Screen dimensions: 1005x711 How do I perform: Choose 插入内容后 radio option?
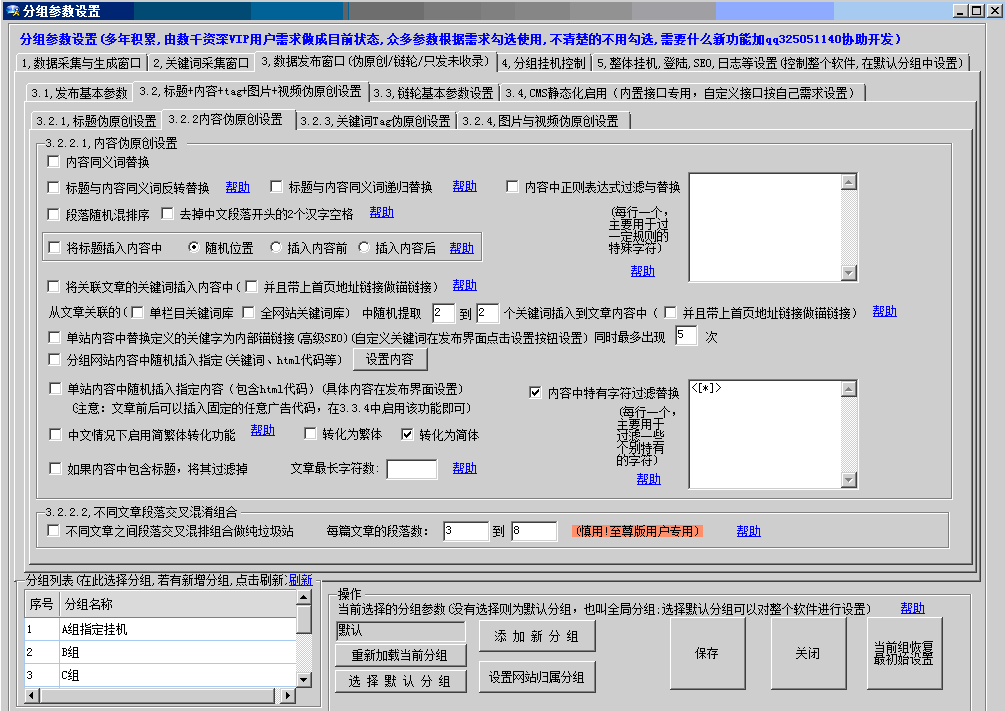point(364,248)
